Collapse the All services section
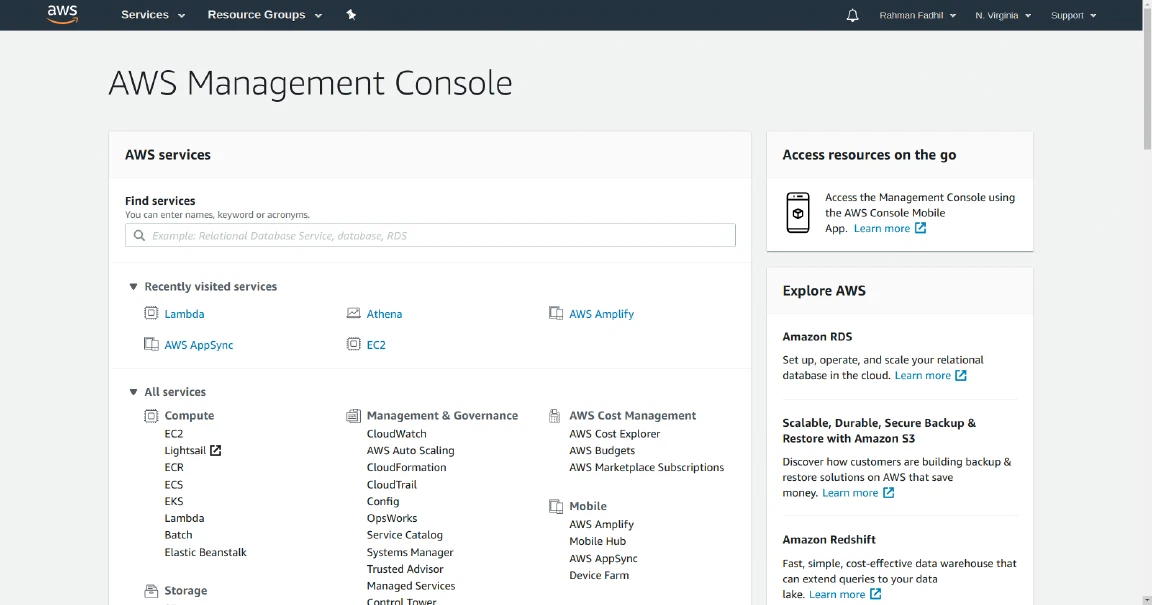The image size is (1152, 605). 133,392
